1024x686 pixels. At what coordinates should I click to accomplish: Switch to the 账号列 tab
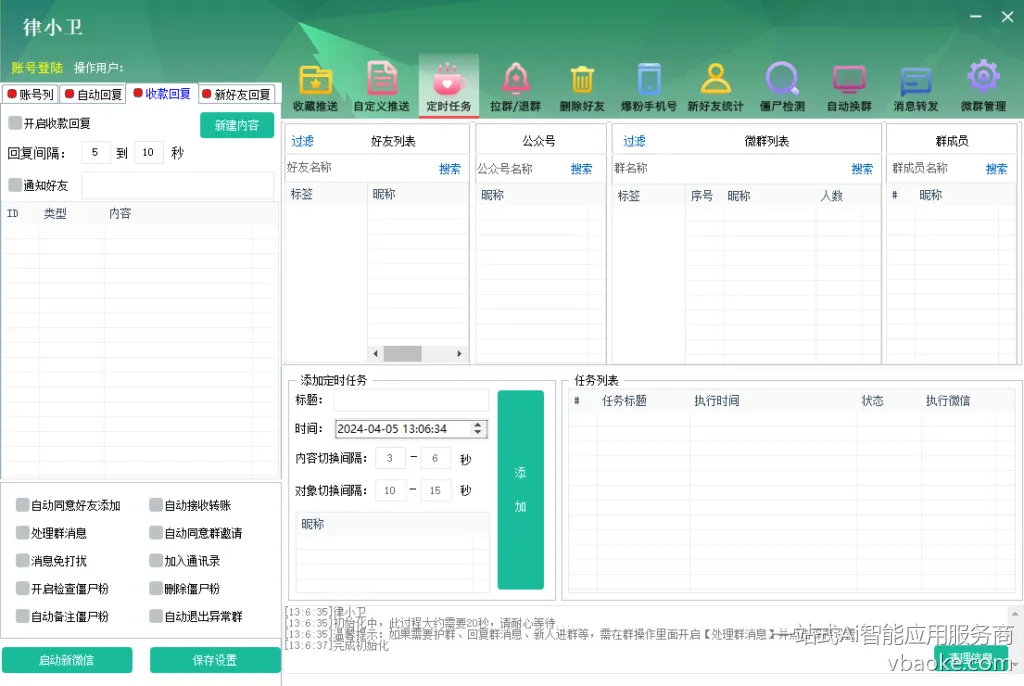pyautogui.click(x=30, y=95)
